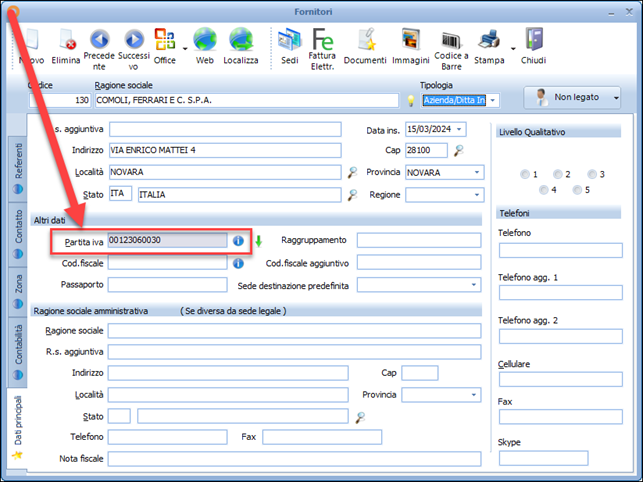Click the Partita iva field

(x=167, y=240)
